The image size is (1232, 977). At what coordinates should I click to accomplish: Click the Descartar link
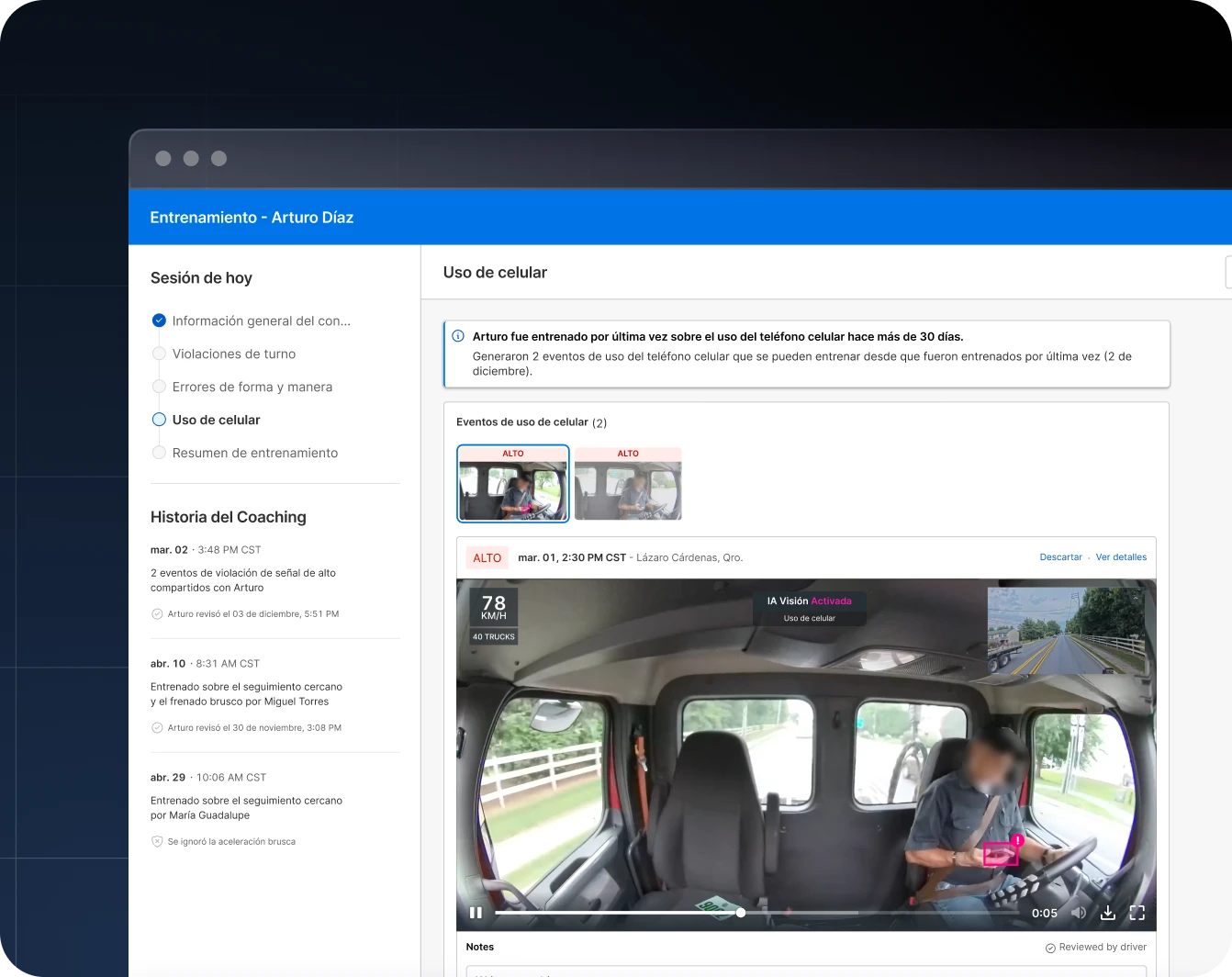coord(1060,557)
